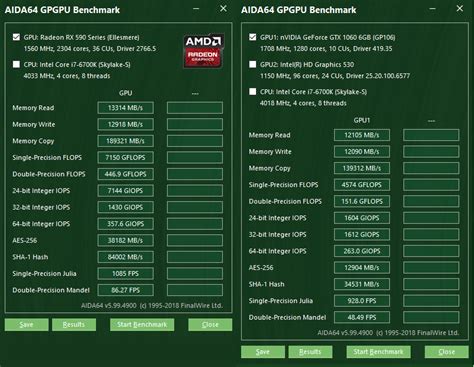Check the left window's Core i7-6700K CPU box
474x367 pixels.
[x=16, y=64]
